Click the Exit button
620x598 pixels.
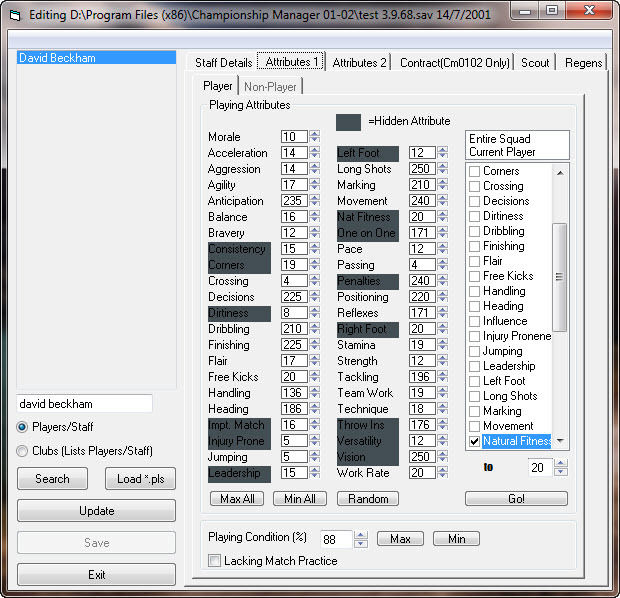96,574
